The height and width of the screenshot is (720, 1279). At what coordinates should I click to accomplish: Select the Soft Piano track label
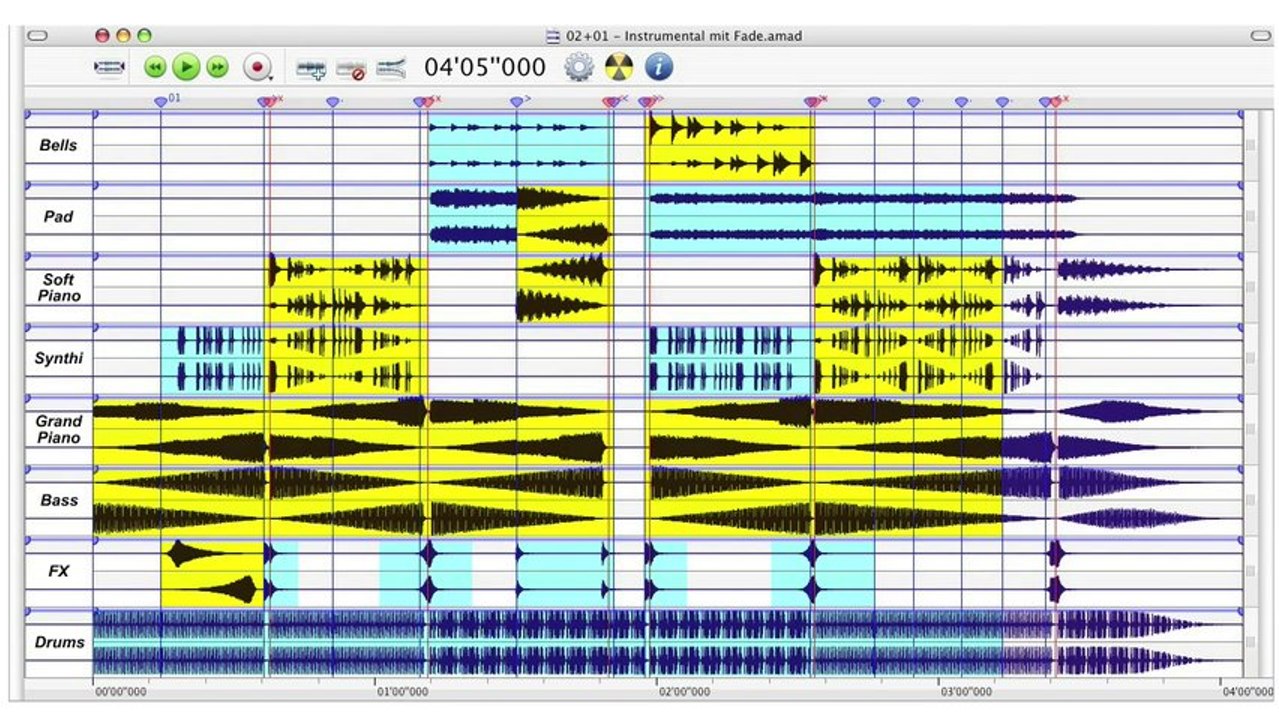[58, 288]
